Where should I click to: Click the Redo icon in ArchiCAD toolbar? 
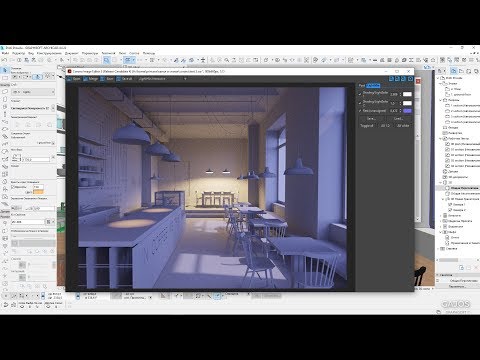coord(12,60)
